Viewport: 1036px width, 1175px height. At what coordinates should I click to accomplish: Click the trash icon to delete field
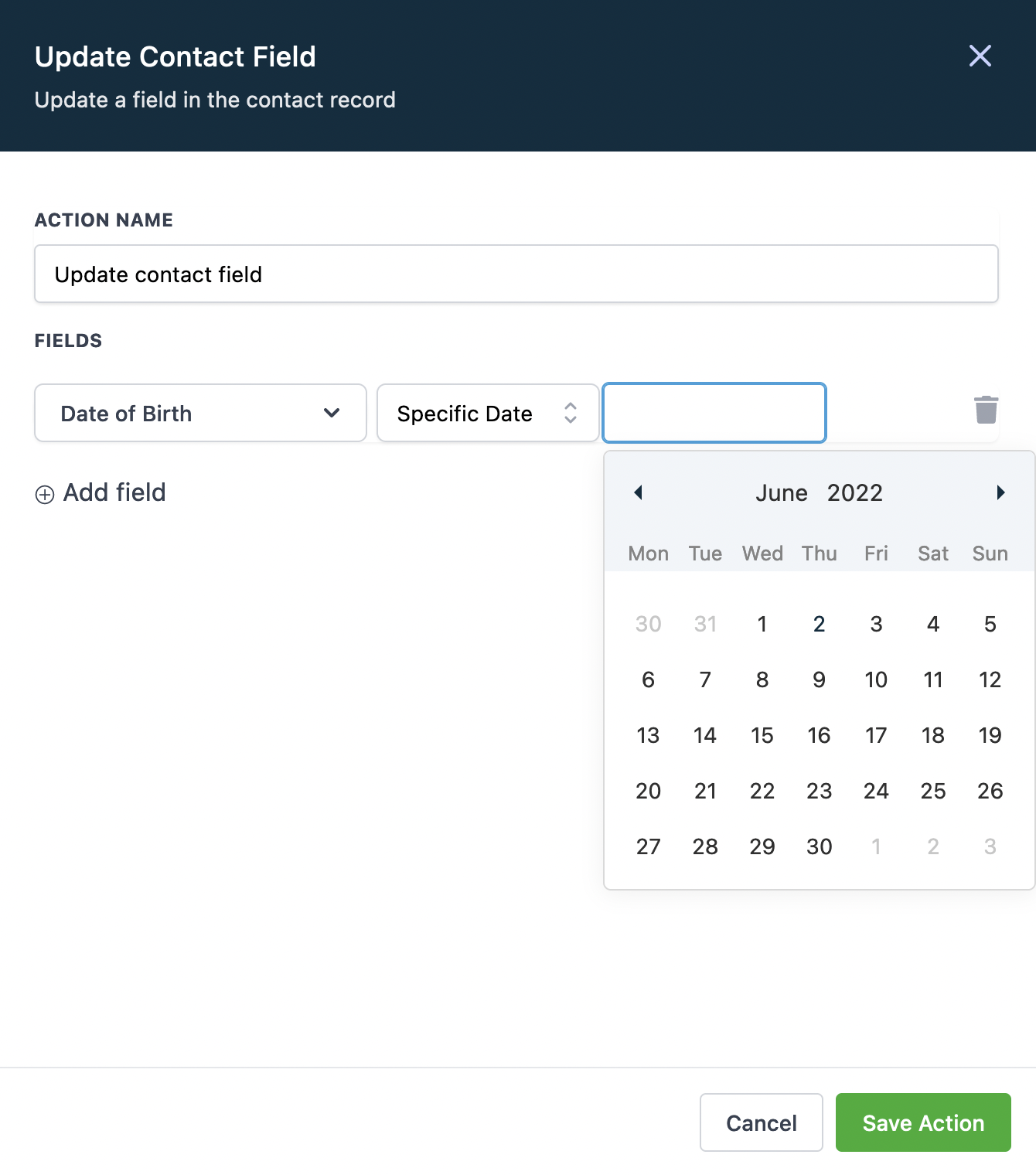pos(986,410)
